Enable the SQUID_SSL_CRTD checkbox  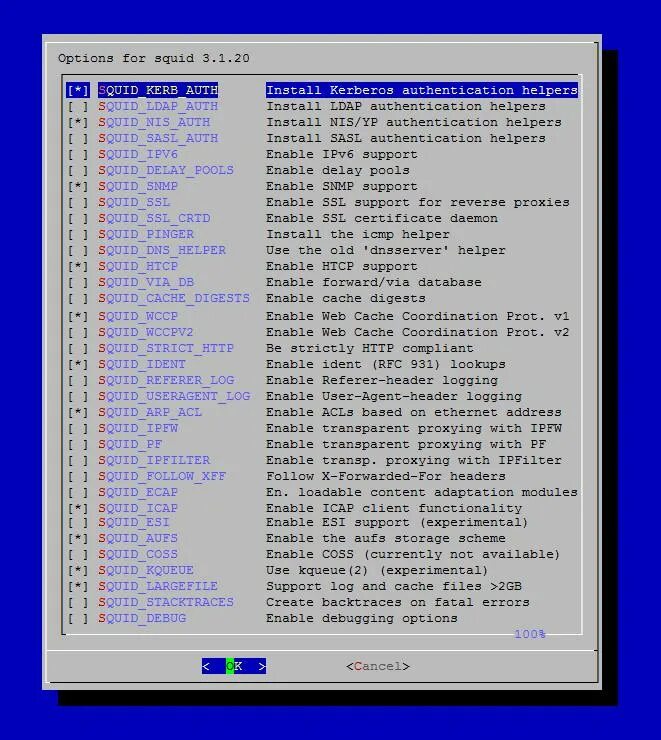[78, 219]
